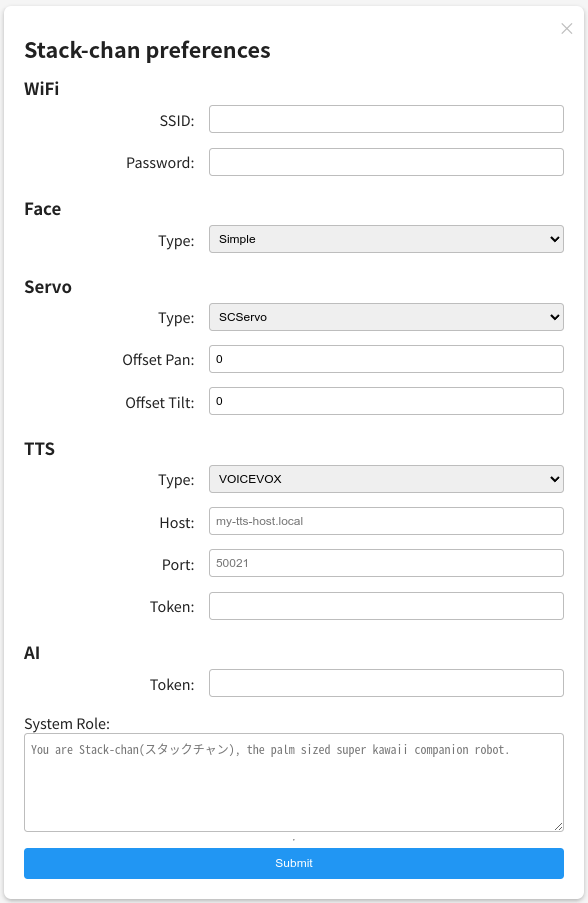Click the chevron arrow of Face Type select
Screen dimensions: 588x903
pyautogui.click(x=555, y=239)
